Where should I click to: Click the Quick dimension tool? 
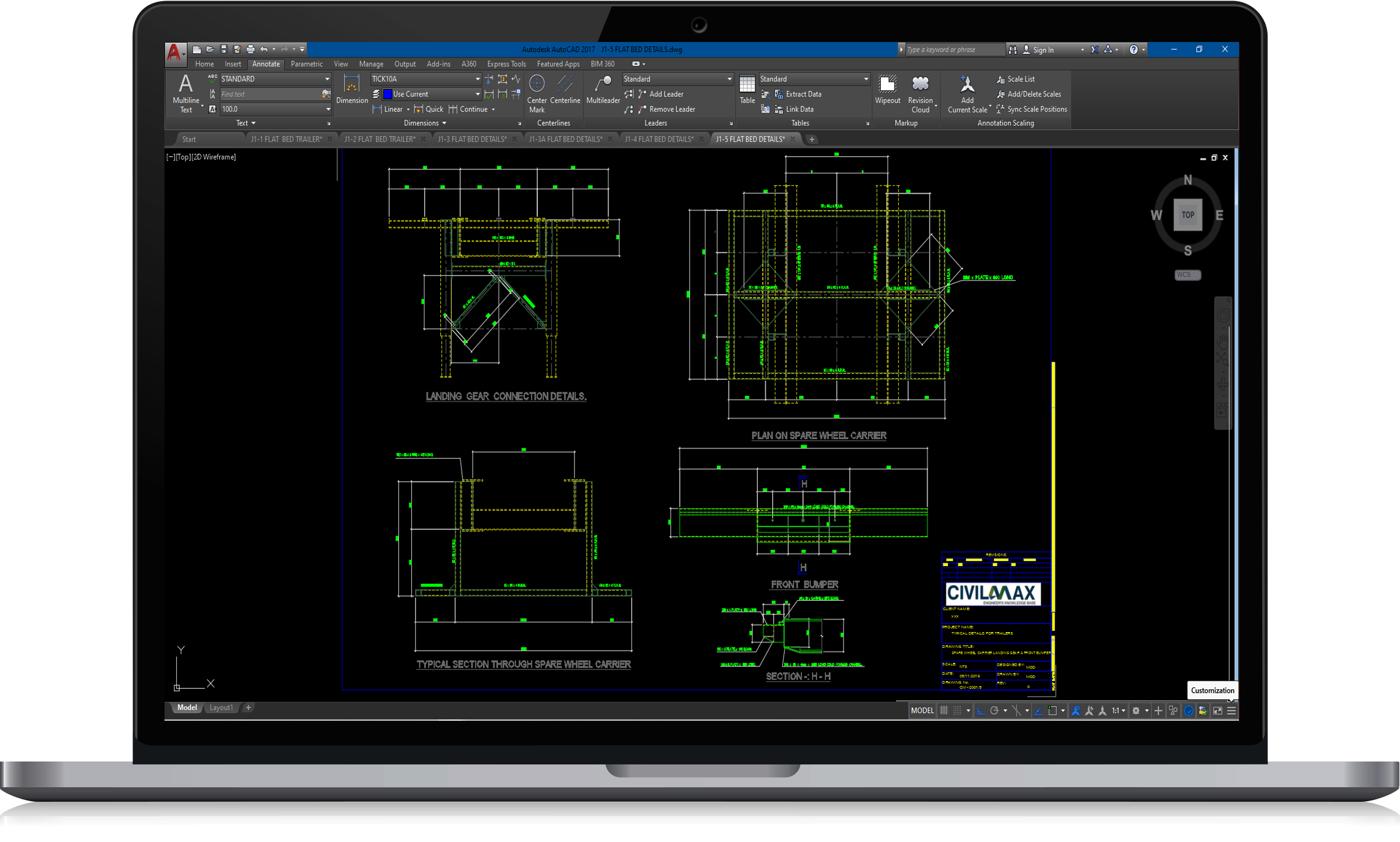click(x=428, y=109)
